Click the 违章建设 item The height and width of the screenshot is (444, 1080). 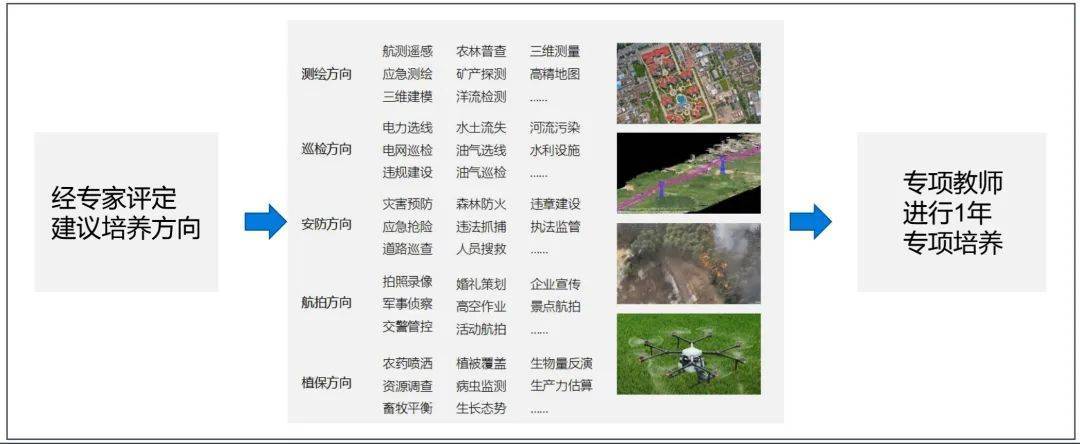(555, 204)
